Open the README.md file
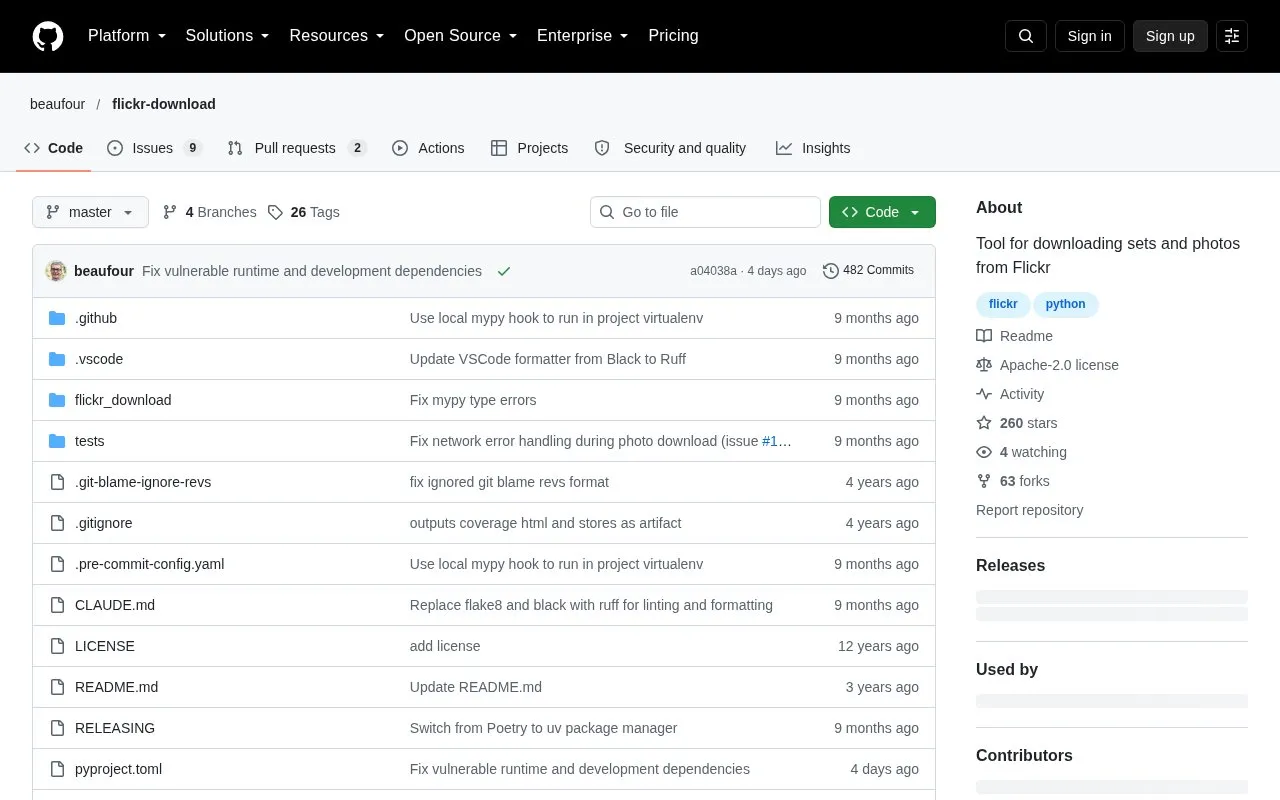The image size is (1280, 800). (116, 687)
